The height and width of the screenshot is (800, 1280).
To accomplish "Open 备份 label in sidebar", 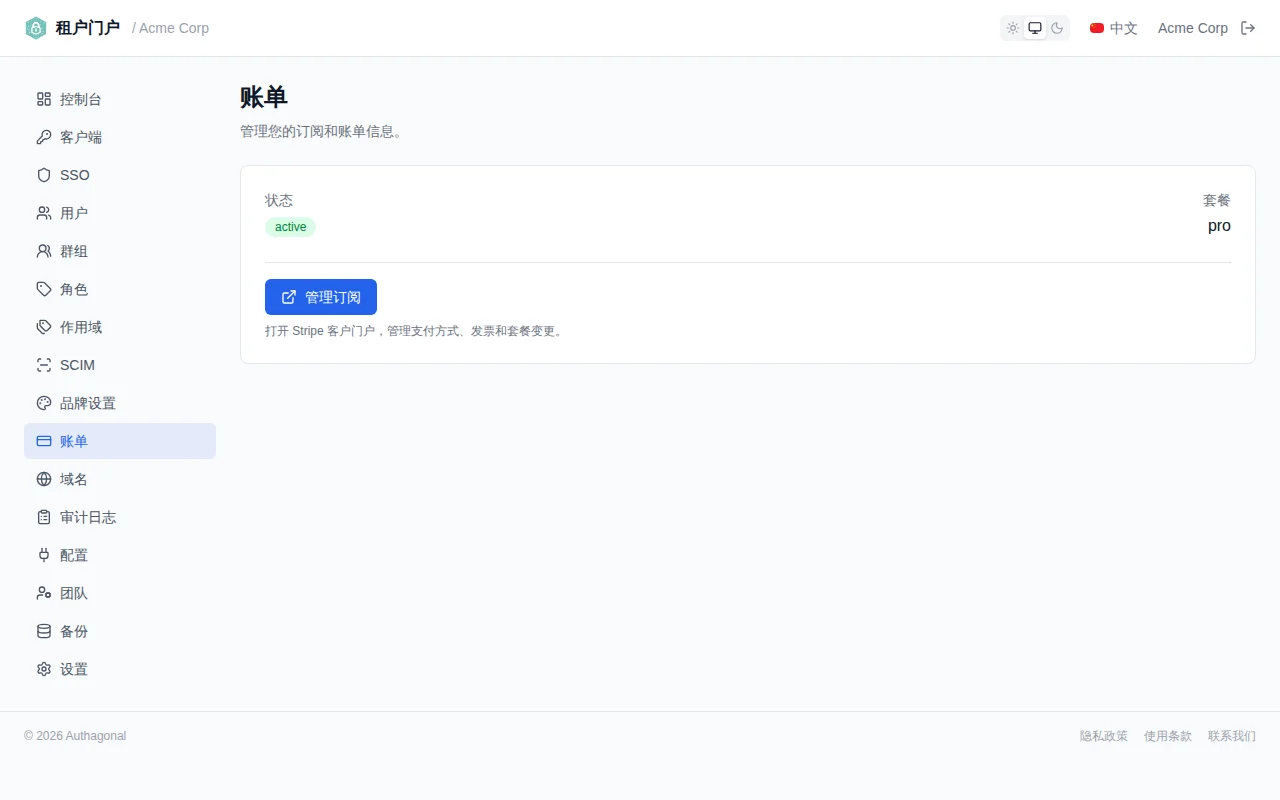I will tap(74, 631).
